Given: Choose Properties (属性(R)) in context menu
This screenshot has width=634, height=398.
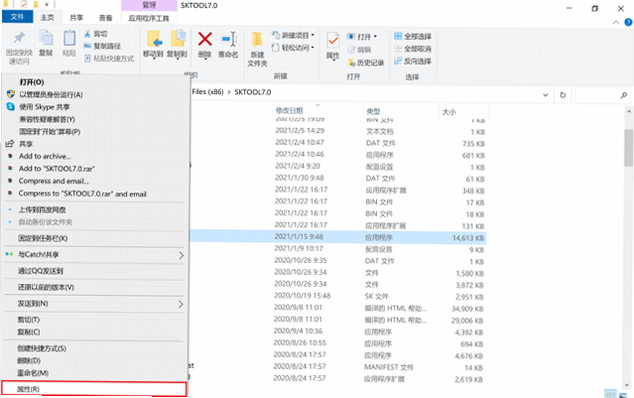Looking at the screenshot, I should tap(94, 389).
